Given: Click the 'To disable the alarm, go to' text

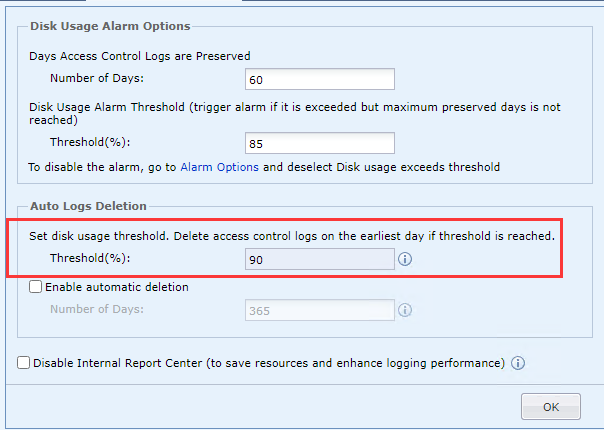Looking at the screenshot, I should (x=102, y=167).
